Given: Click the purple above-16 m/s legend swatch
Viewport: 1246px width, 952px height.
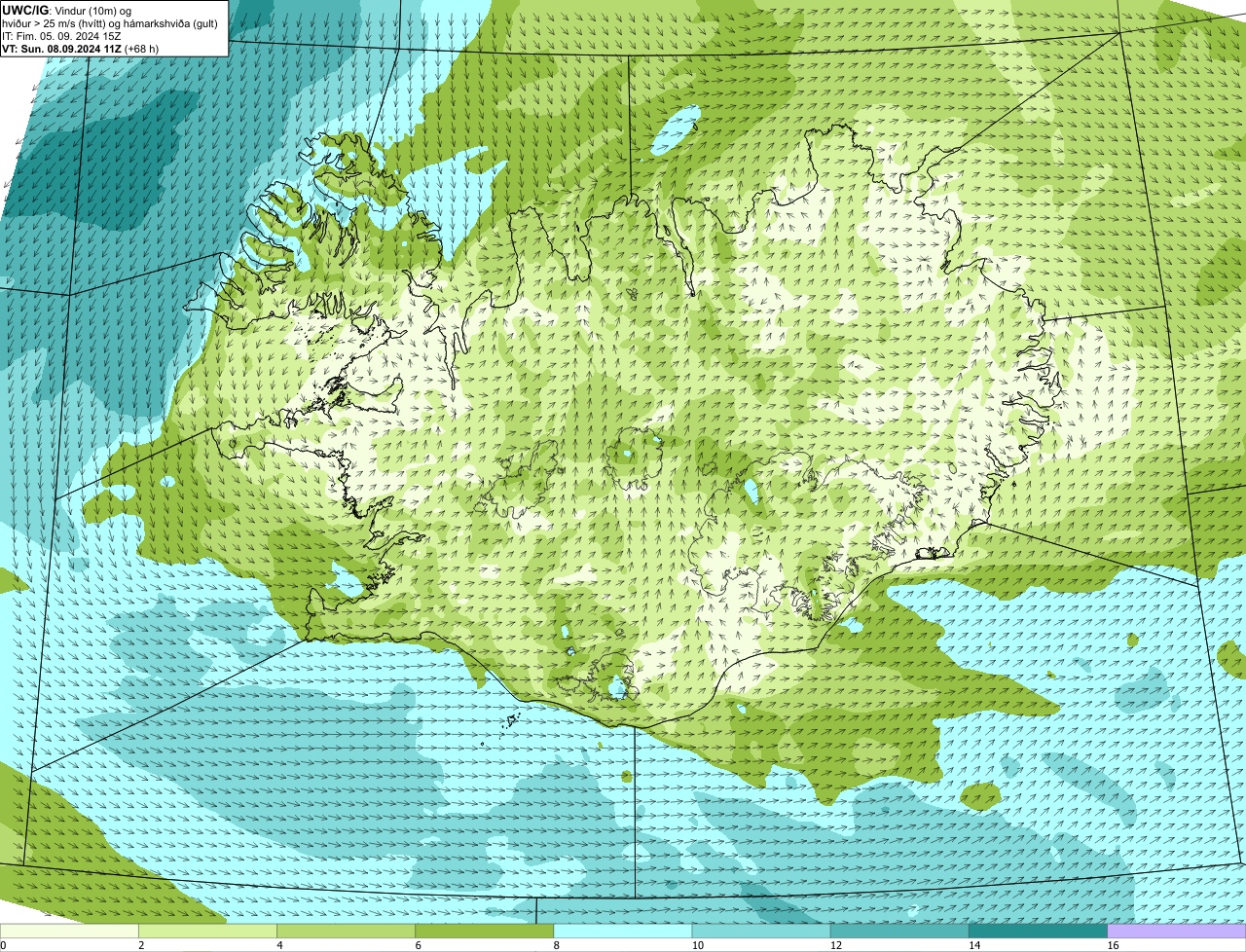Looking at the screenshot, I should coord(1177,932).
